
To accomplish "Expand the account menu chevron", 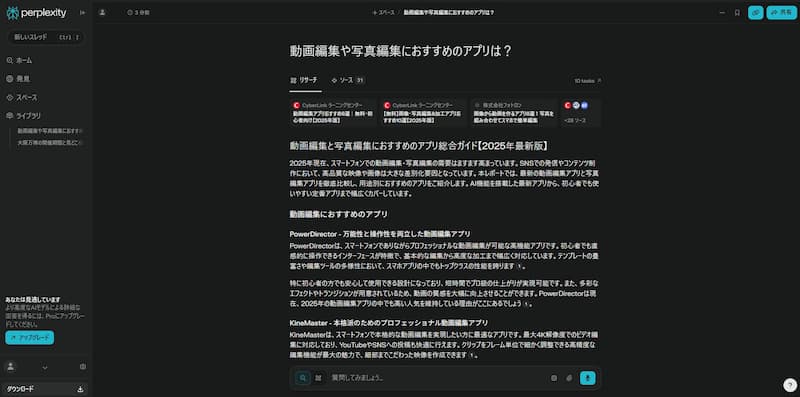I will pos(44,367).
